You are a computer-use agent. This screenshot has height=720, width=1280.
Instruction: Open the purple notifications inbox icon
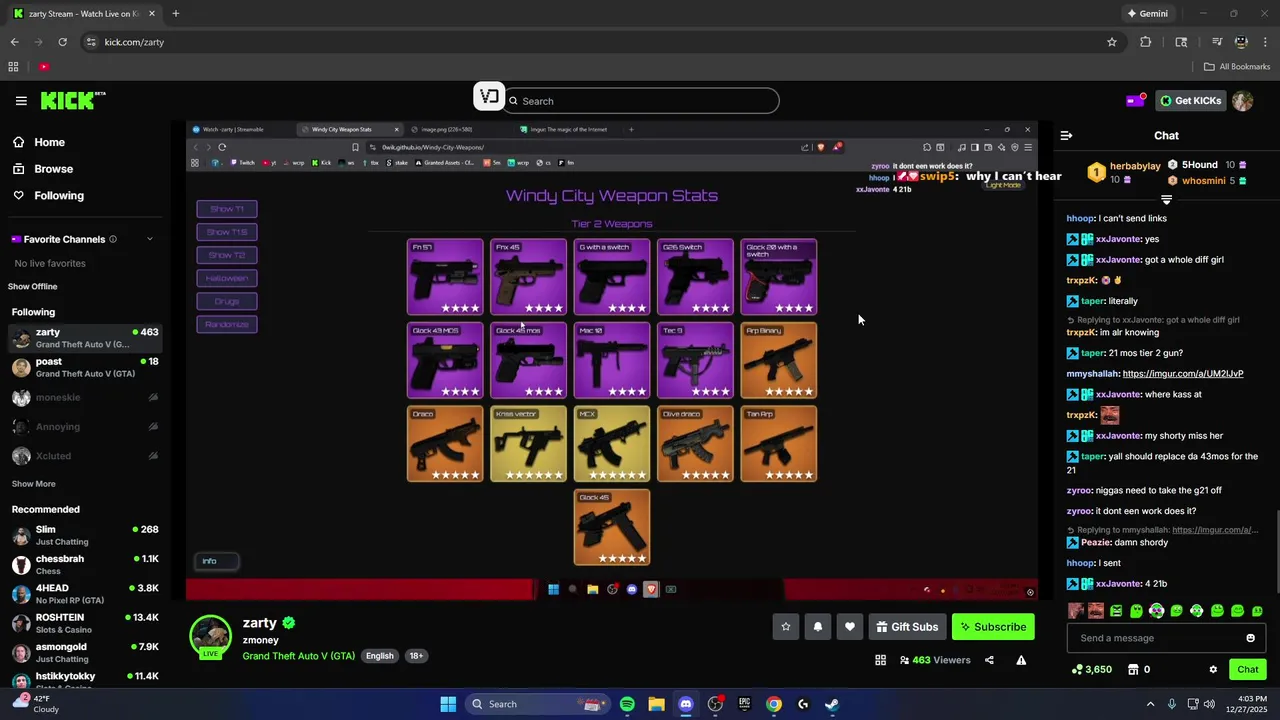click(1135, 100)
